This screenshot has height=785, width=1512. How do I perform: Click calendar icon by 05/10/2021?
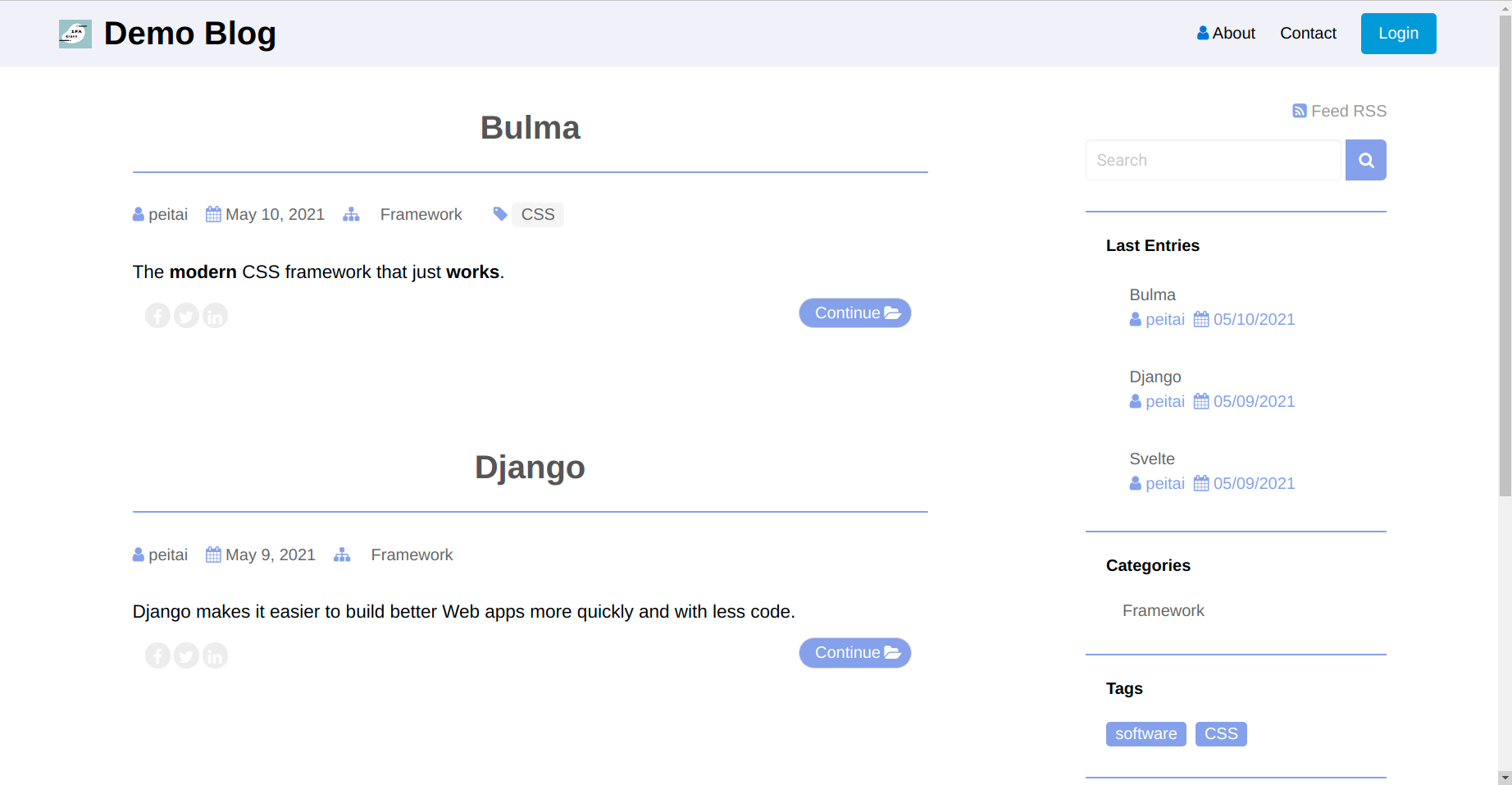(1201, 319)
